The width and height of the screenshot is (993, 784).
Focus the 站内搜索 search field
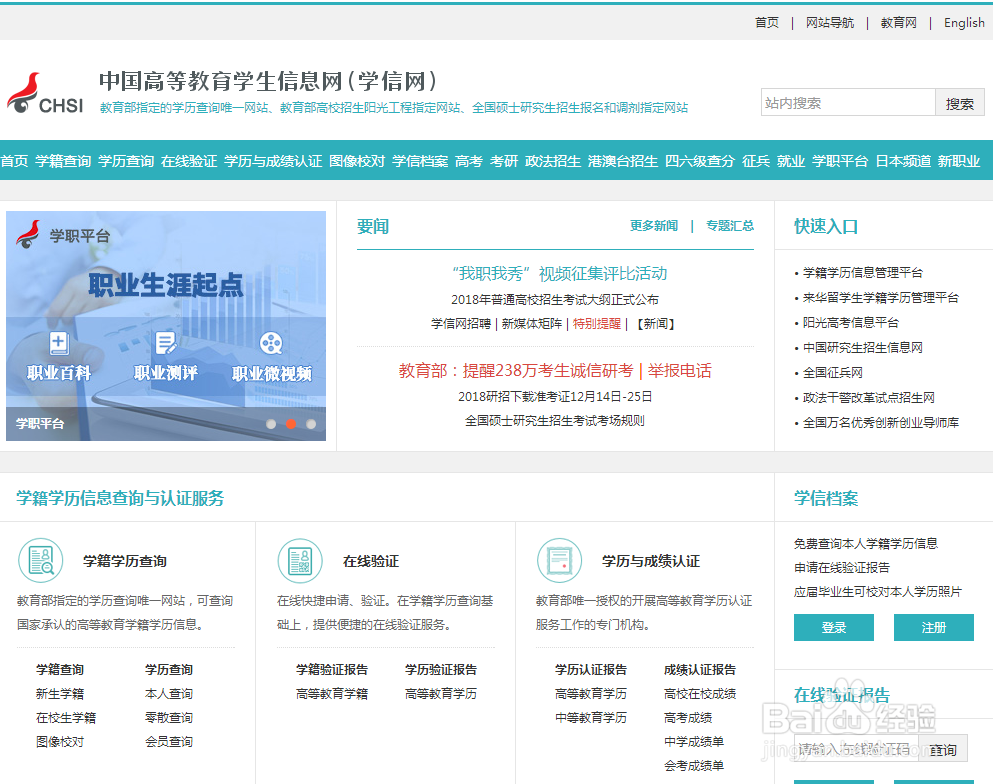coord(848,103)
